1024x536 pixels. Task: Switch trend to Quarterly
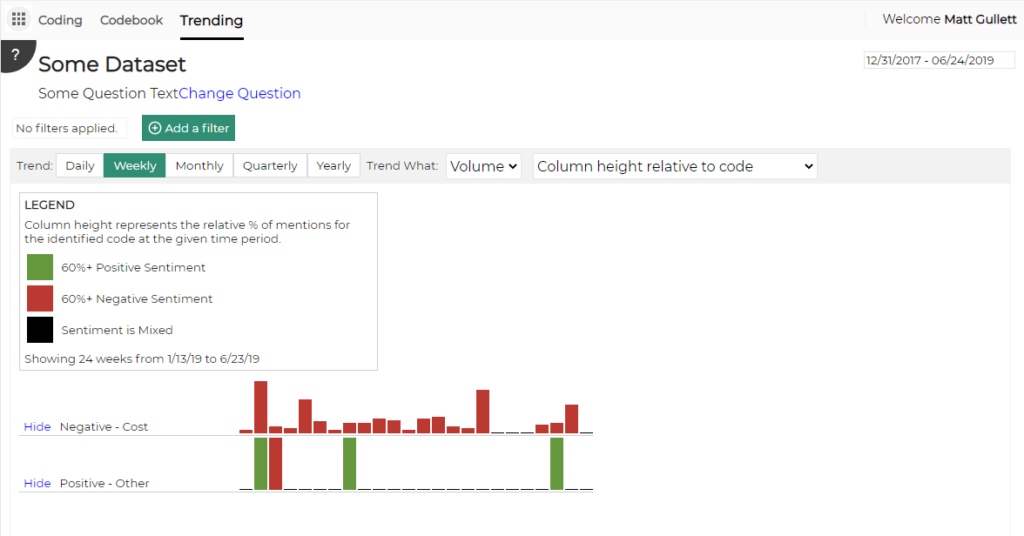tap(270, 166)
